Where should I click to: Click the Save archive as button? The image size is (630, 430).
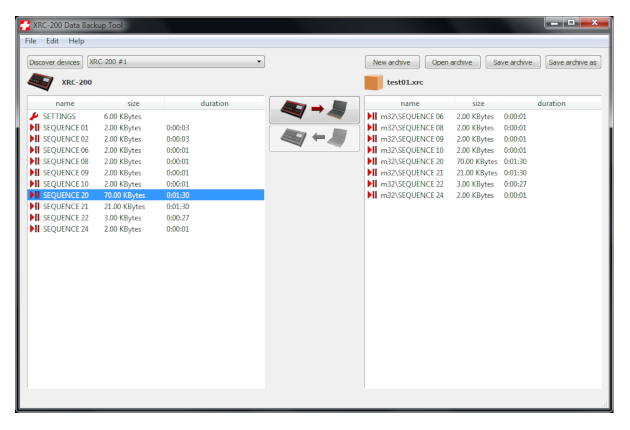click(573, 62)
